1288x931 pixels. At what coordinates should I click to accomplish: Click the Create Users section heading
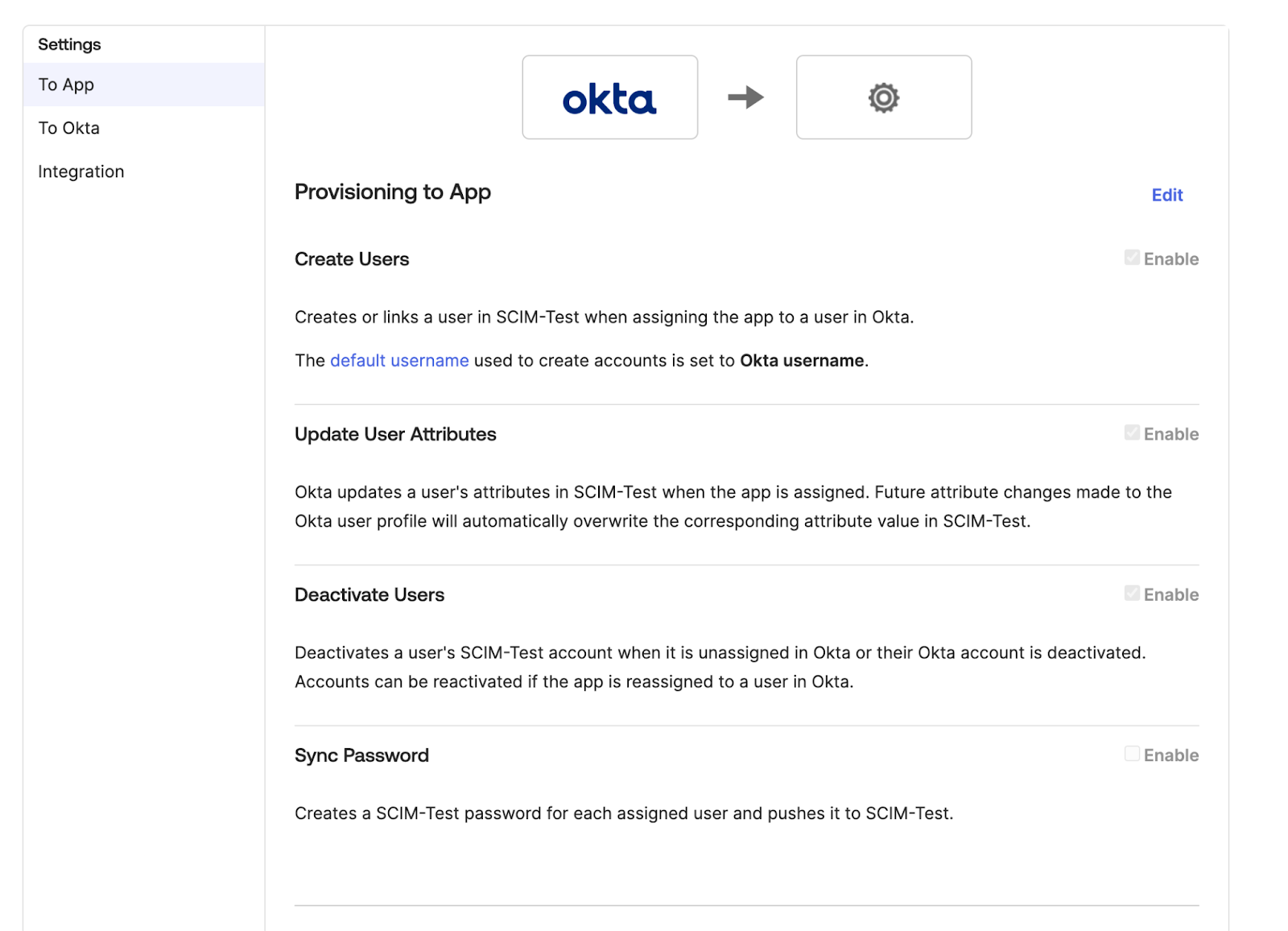tap(352, 259)
